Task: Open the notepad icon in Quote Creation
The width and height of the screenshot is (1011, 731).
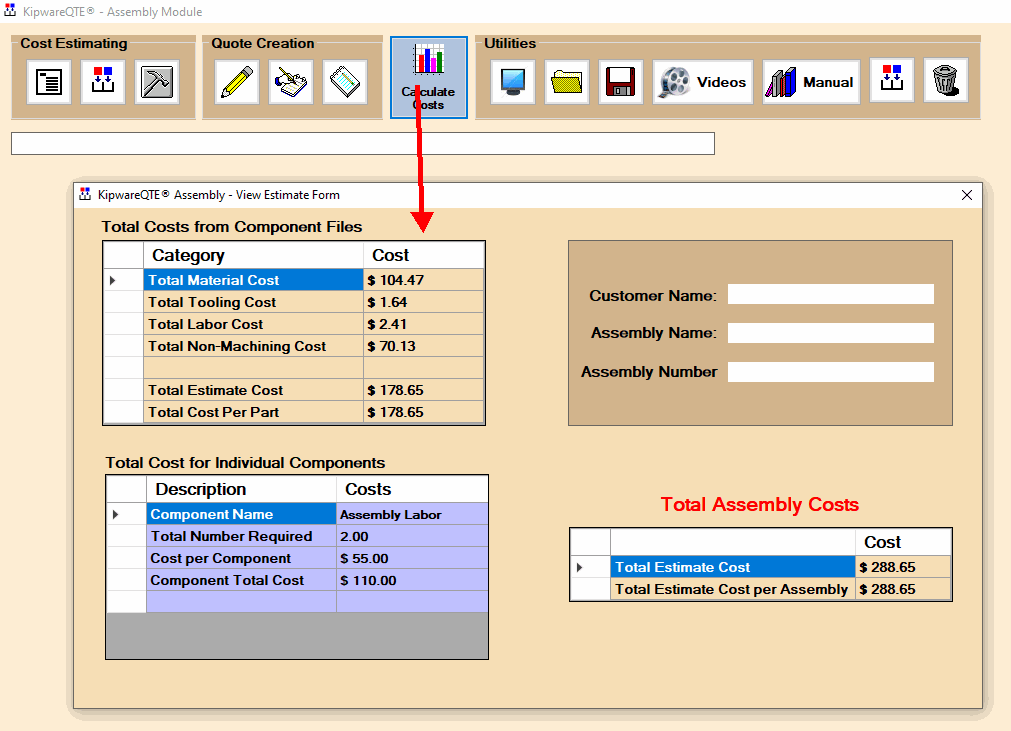Action: point(345,82)
